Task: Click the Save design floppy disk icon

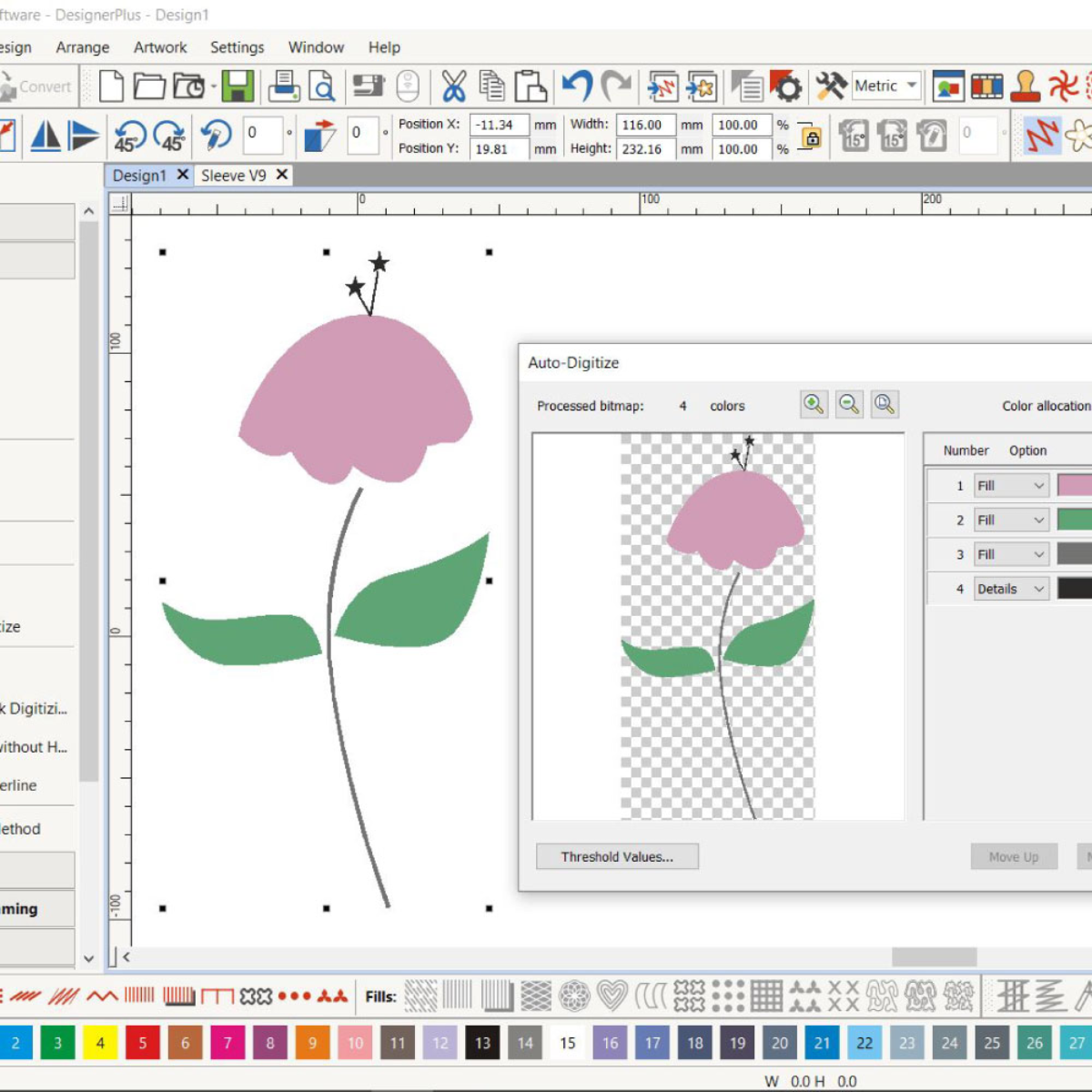Action: pos(238,86)
